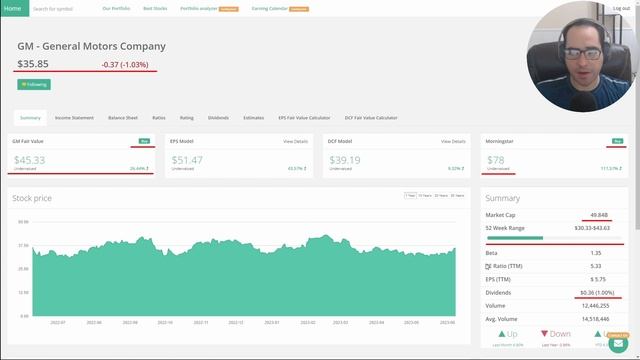Click the $78 Morningstar fair value
The width and height of the screenshot is (640, 360).
click(496, 160)
